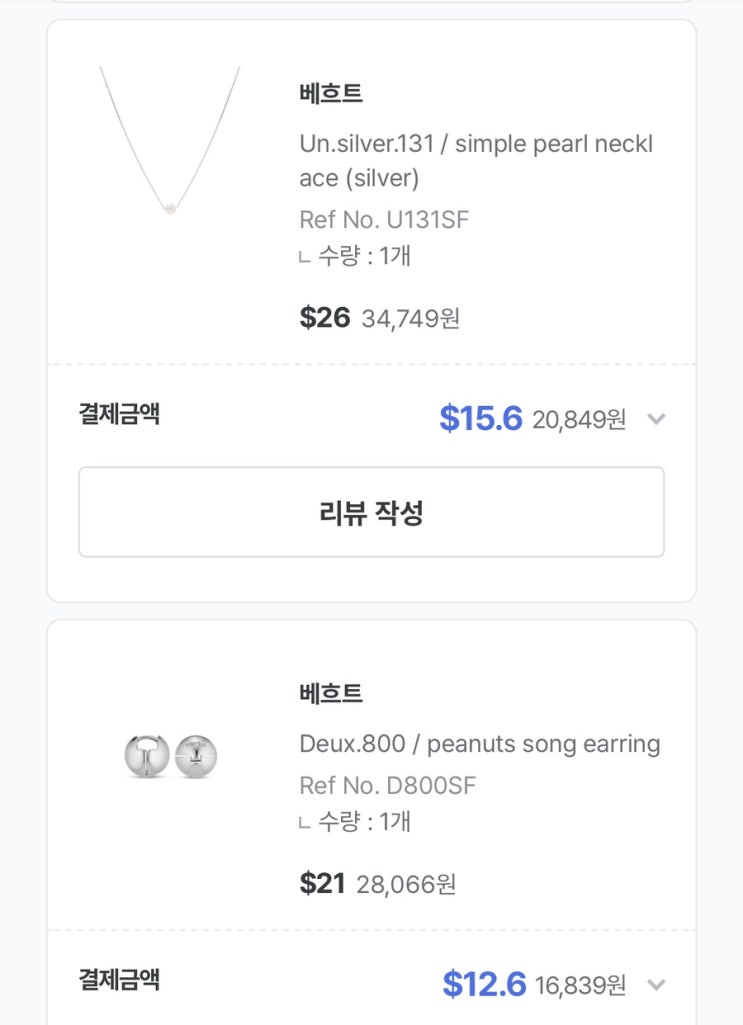Tap the 결제금액 label in the necklace card

tap(119, 414)
